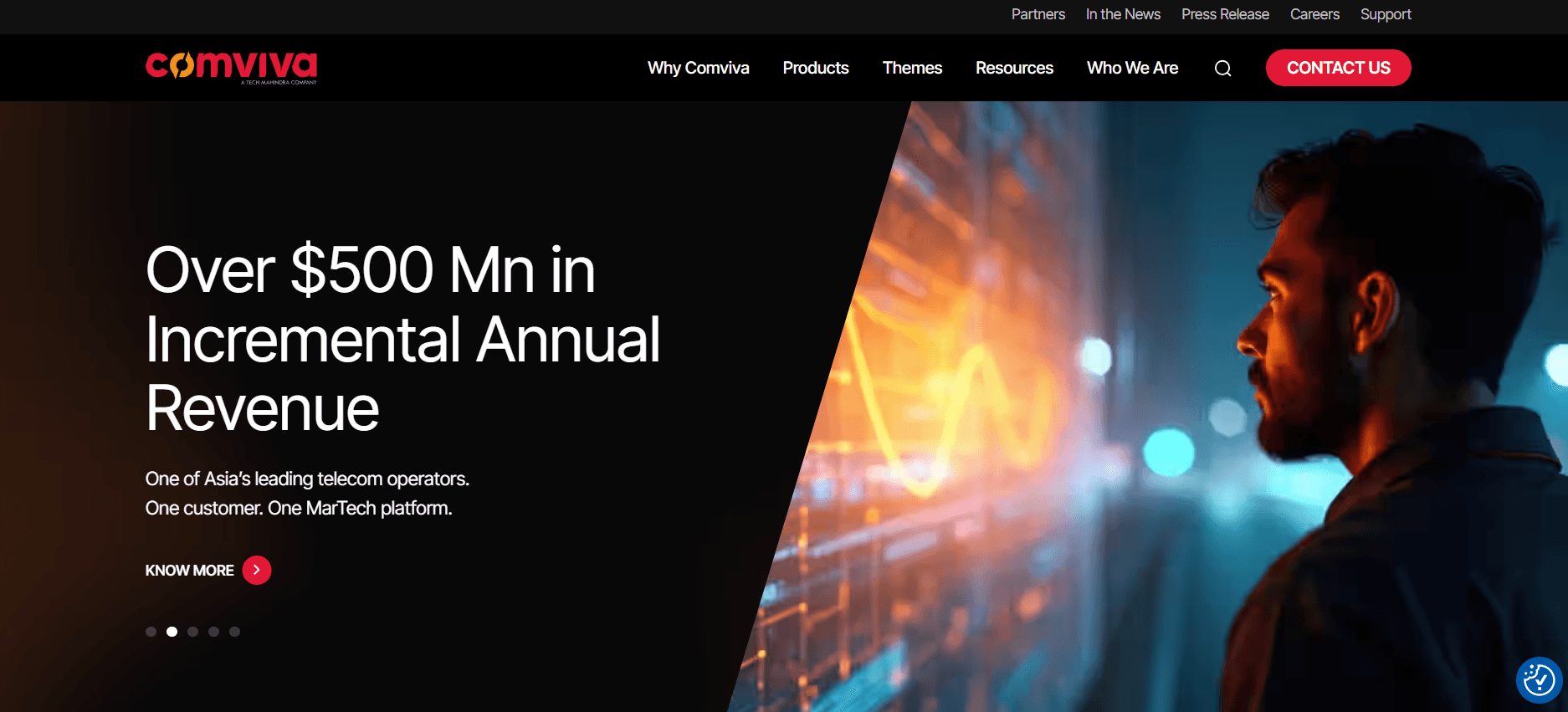Open the Careers link
Screen dimensions: 1568x712
coord(1314,14)
